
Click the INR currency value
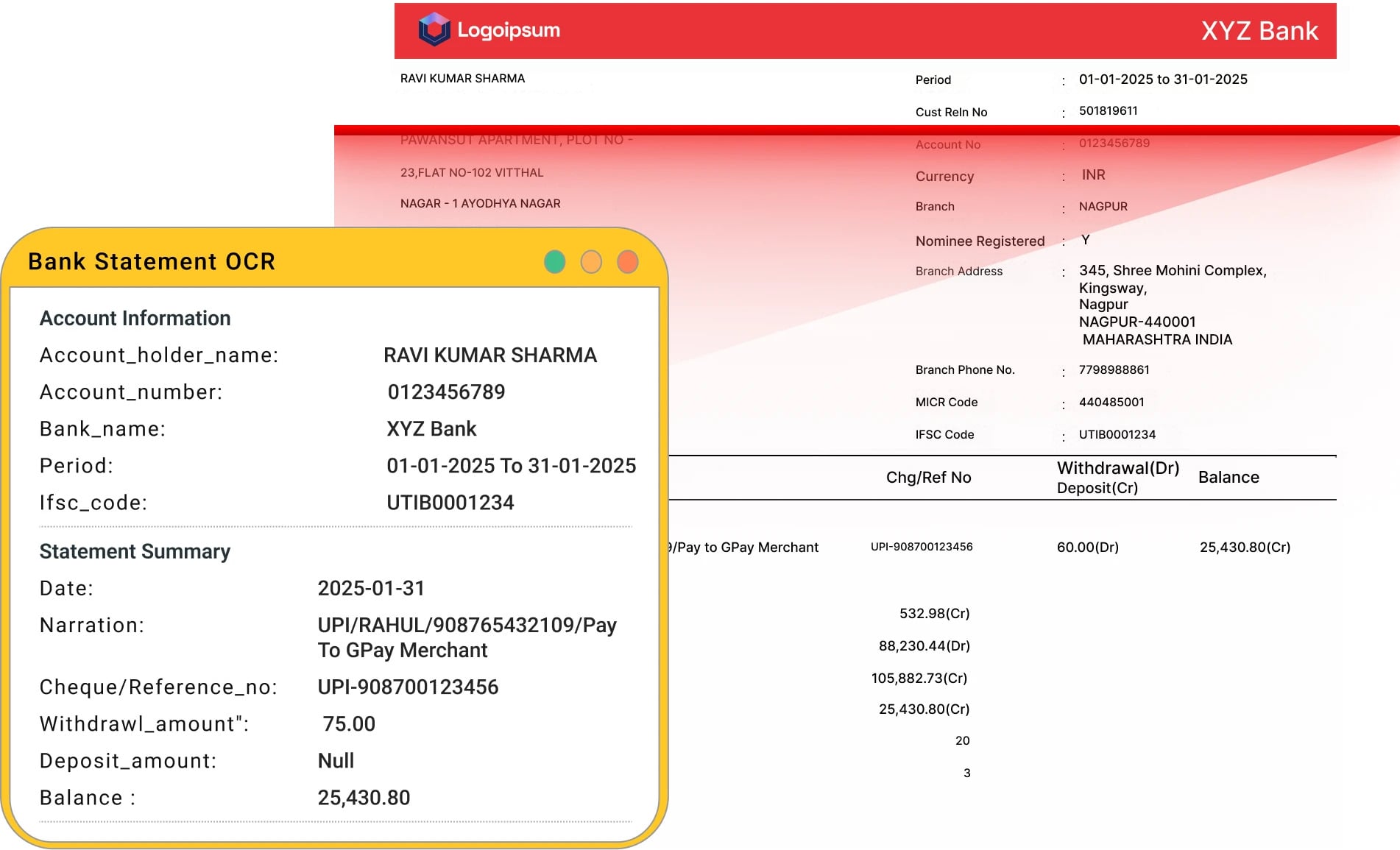pyautogui.click(x=1093, y=174)
